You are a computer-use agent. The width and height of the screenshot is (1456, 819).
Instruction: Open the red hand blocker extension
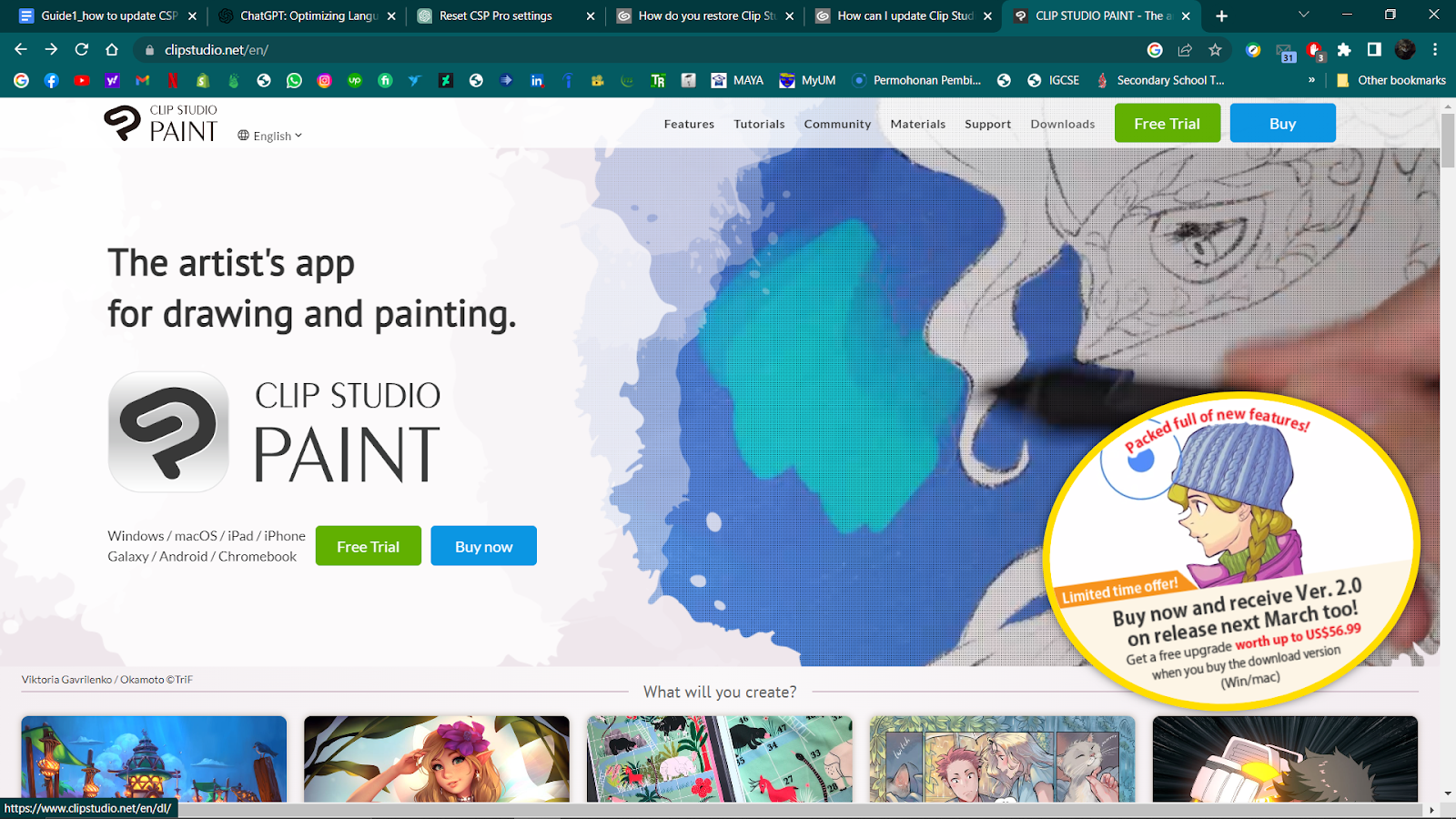(1315, 52)
